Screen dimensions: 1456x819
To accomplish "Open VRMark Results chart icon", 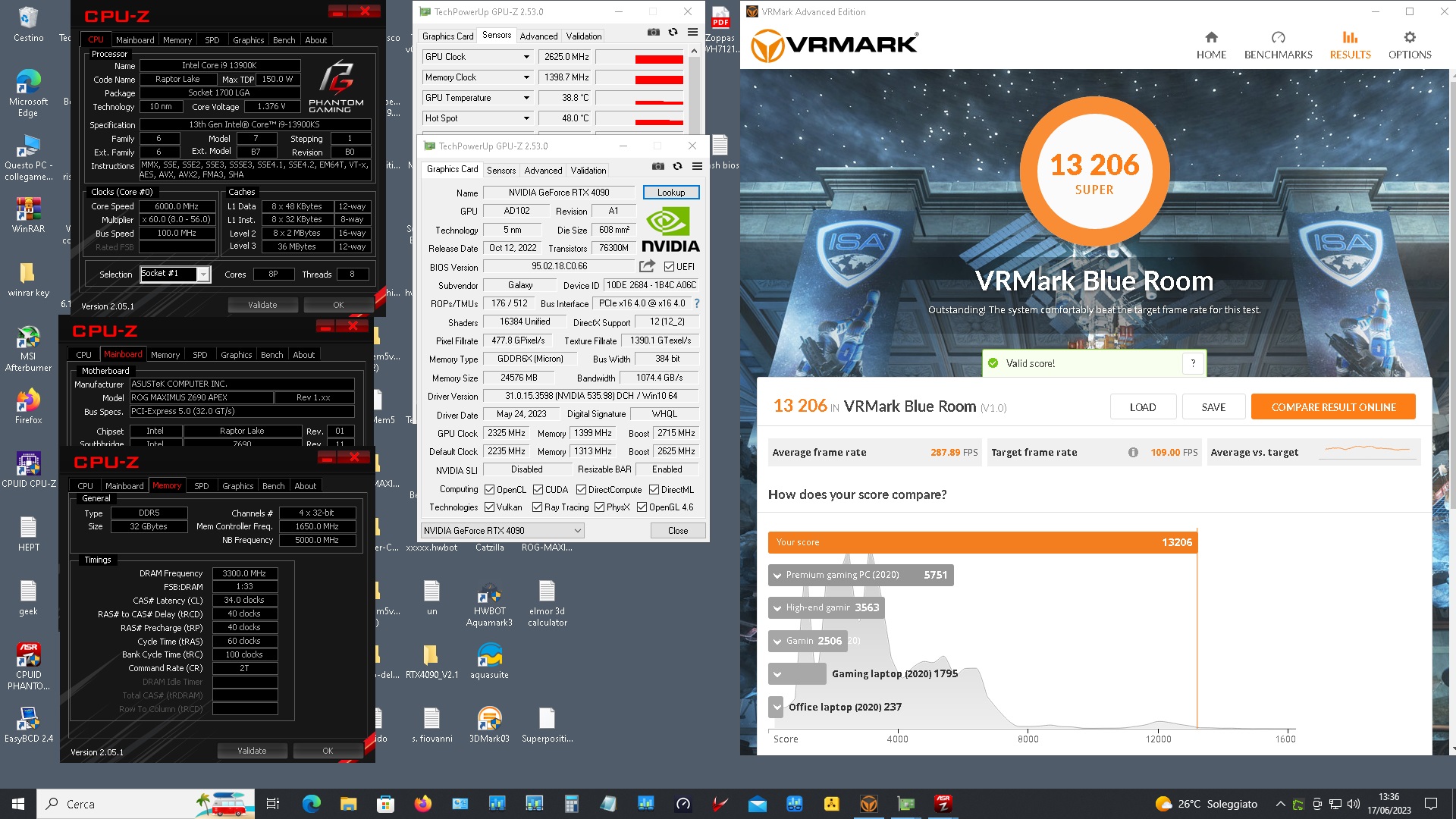I will [x=1350, y=37].
